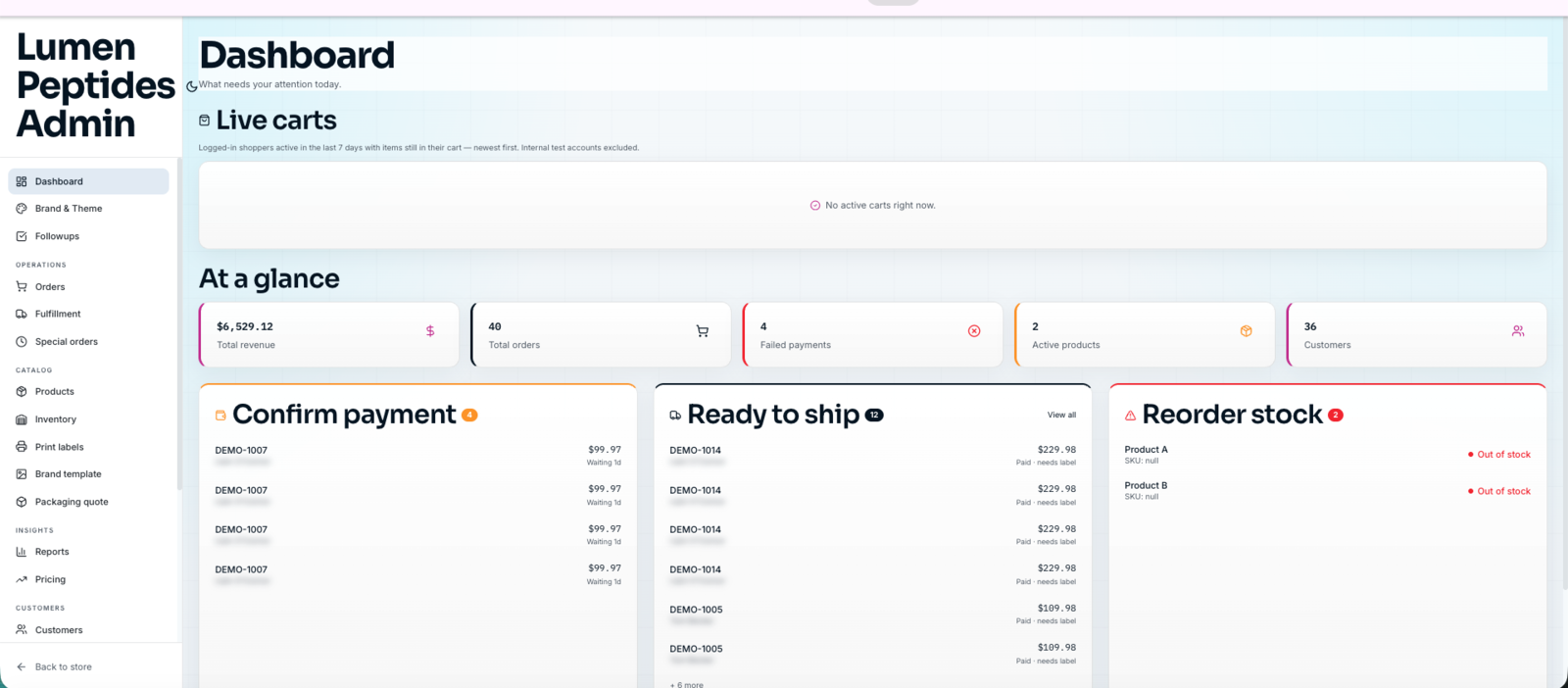Click the 'Failed payments' label
This screenshot has height=688, width=1568.
796,345
